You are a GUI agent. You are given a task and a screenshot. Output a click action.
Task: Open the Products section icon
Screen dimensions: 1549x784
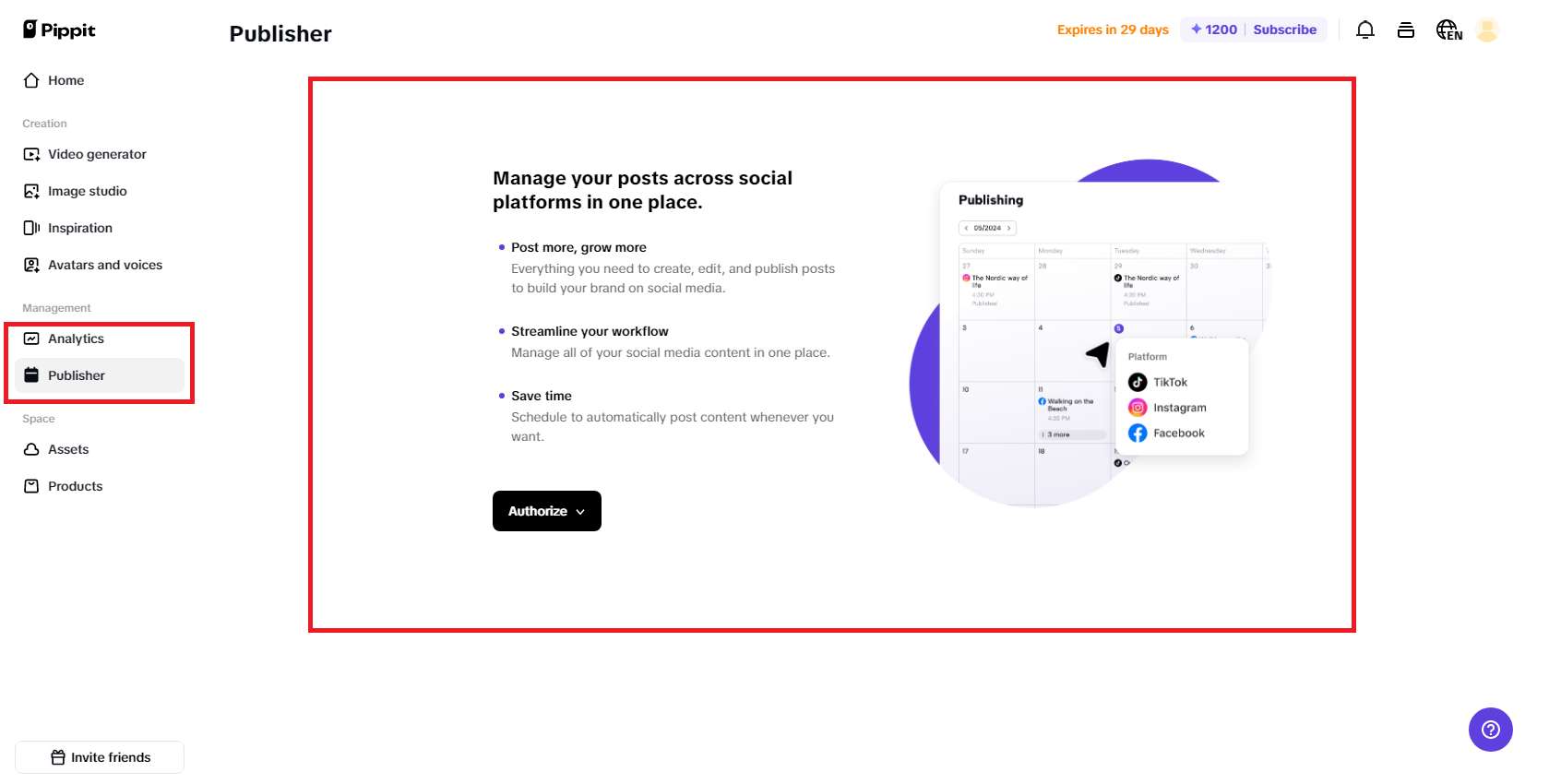pyautogui.click(x=31, y=486)
